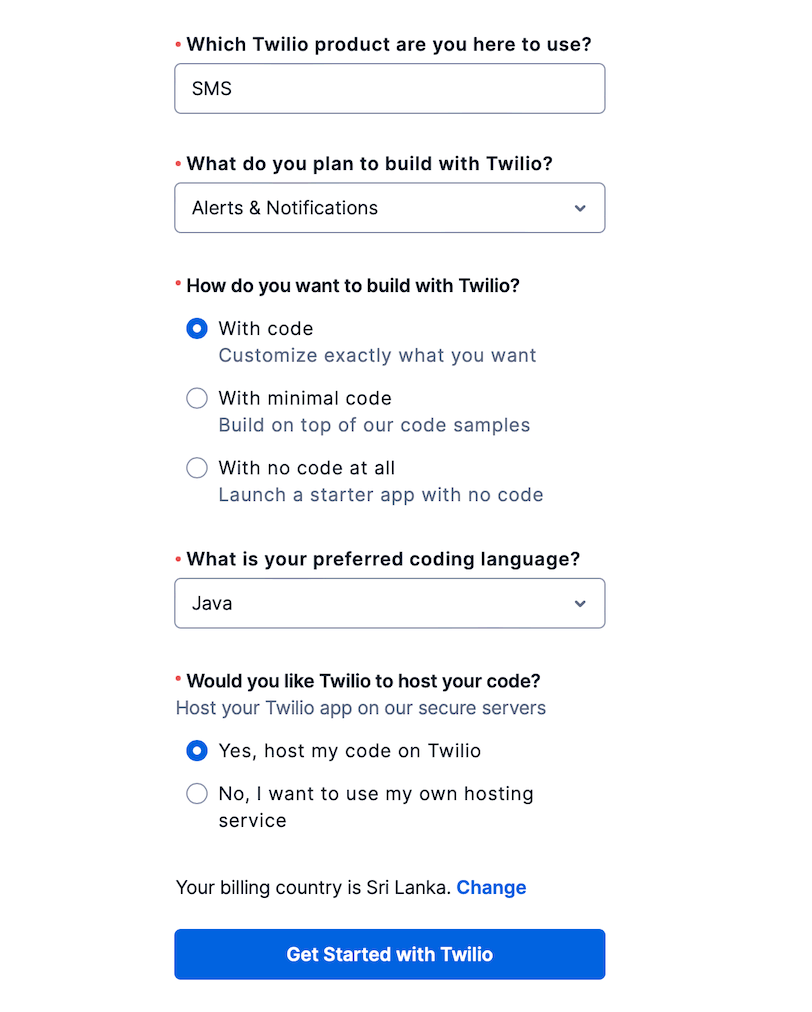Click 'Build on top of our code samples' text

(374, 425)
